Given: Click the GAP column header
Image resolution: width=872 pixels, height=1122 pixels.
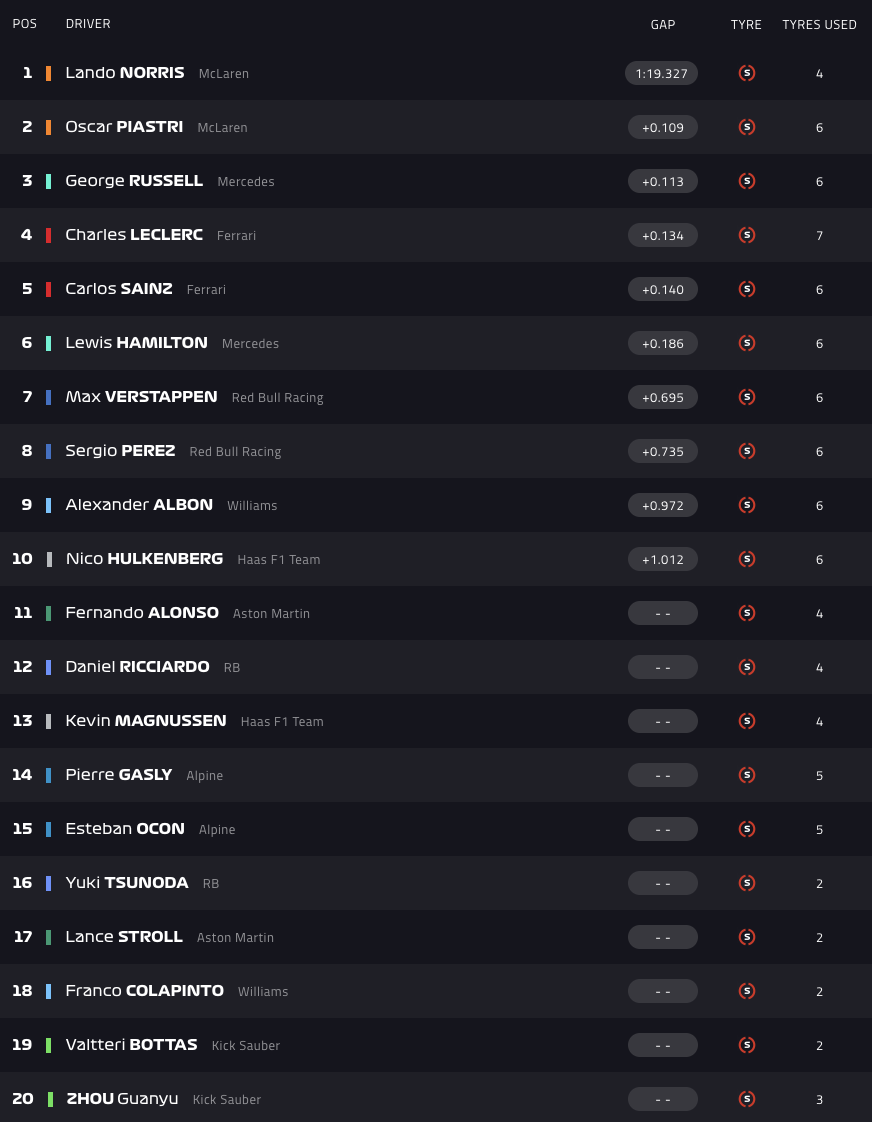Looking at the screenshot, I should pos(663,24).
